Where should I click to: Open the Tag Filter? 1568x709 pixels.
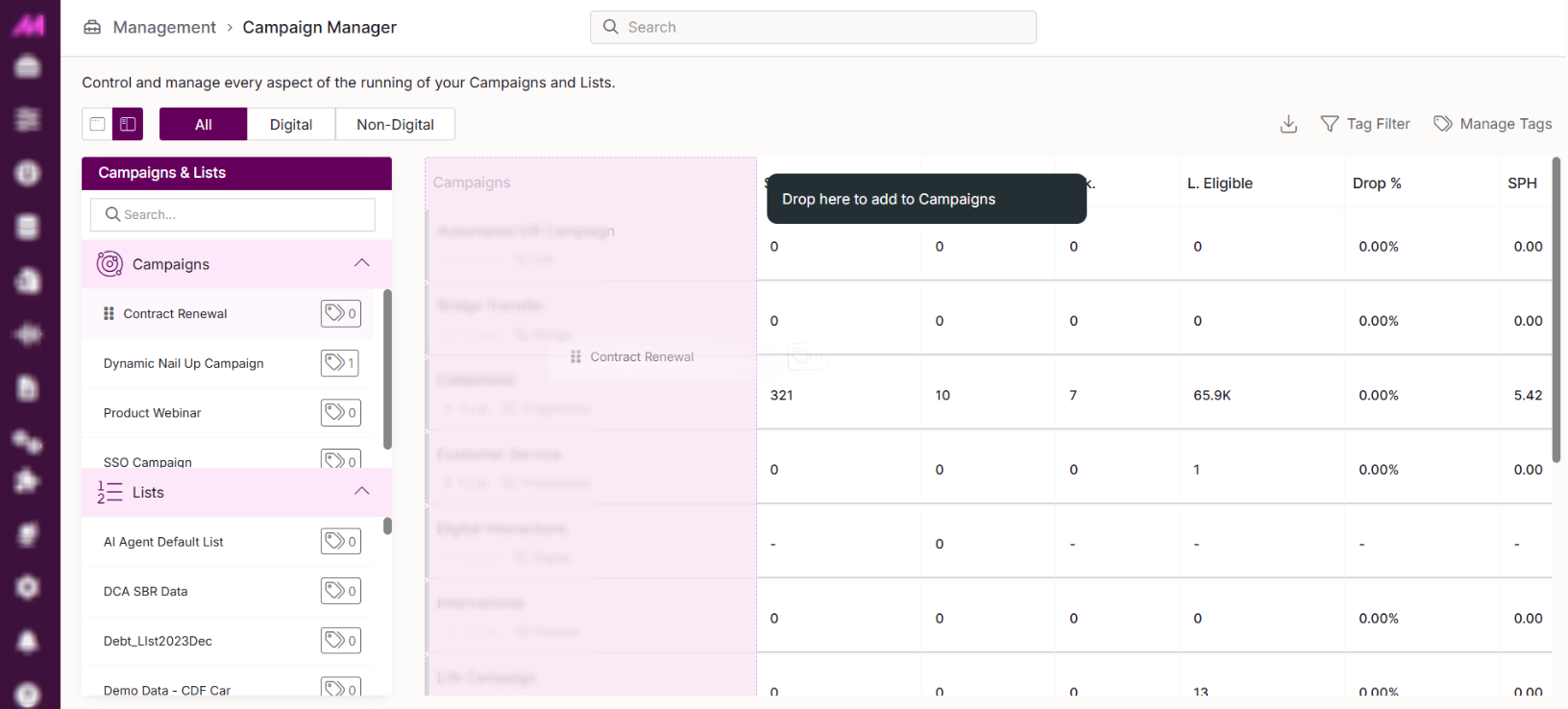pyautogui.click(x=1365, y=124)
